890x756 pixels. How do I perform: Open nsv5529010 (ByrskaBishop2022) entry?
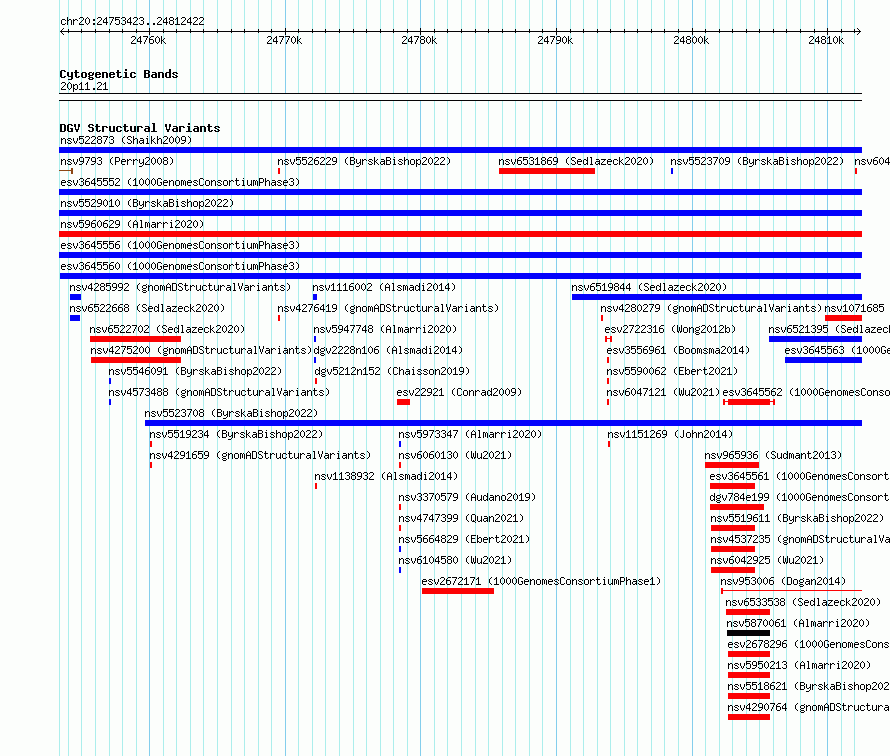[147, 203]
